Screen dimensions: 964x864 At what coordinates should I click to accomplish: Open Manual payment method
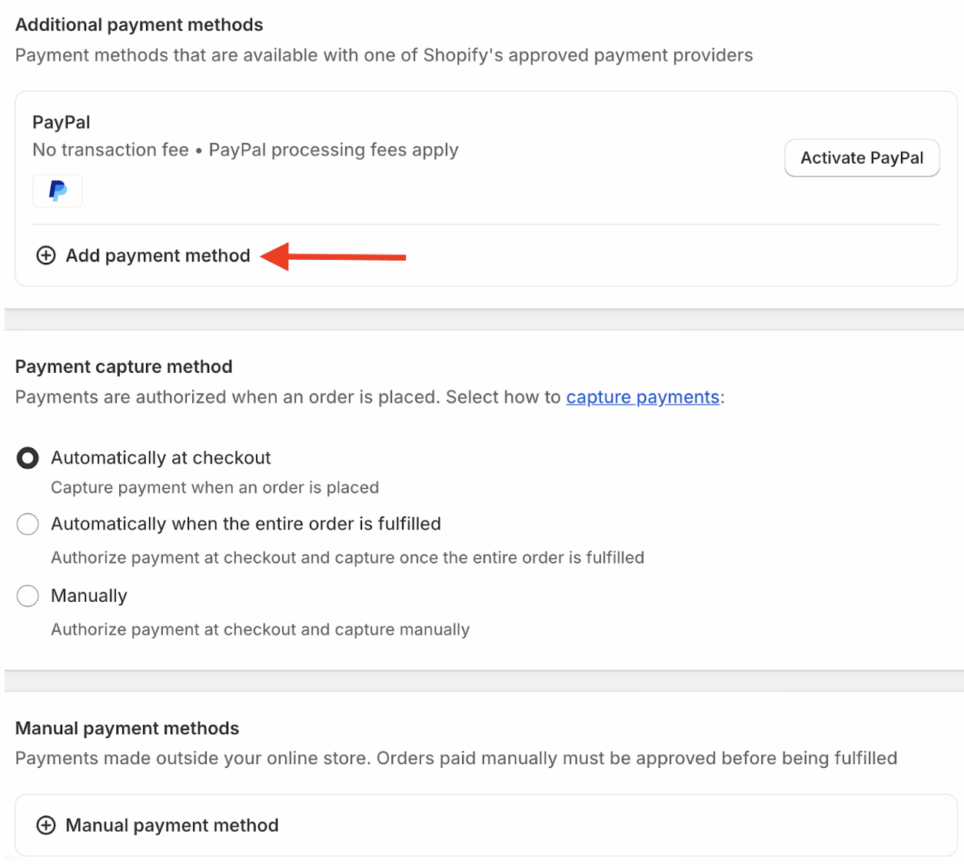point(171,825)
